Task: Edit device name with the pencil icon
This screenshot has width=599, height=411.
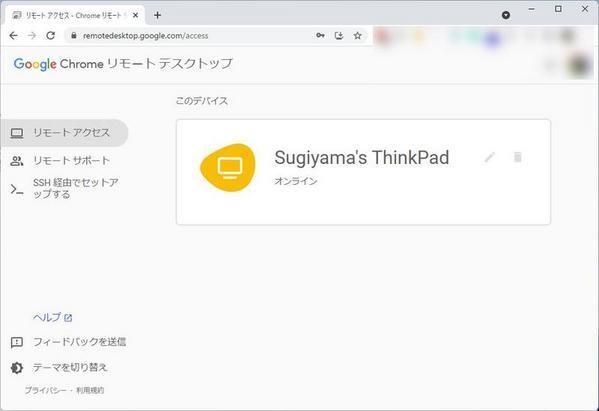Action: pos(490,157)
